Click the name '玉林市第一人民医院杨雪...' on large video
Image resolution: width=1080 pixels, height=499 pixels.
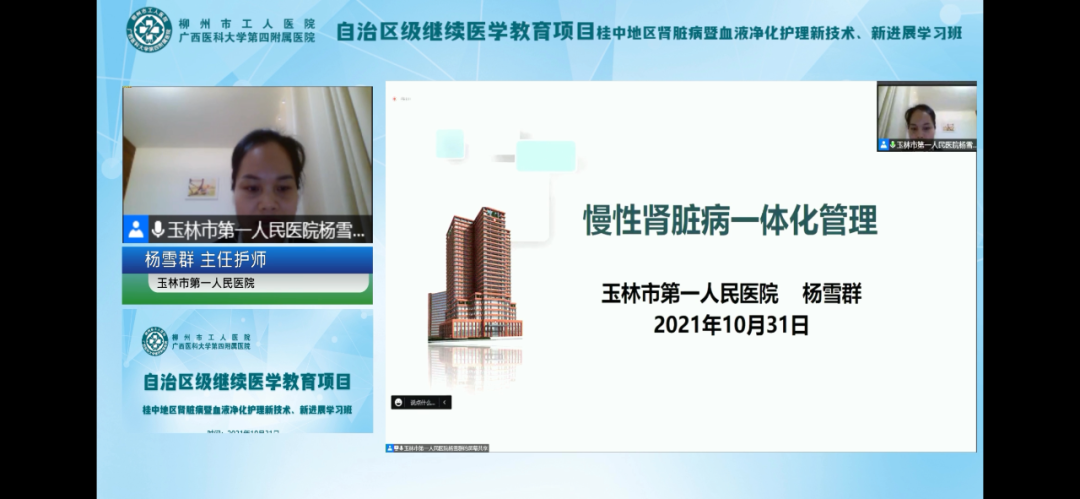[x=266, y=230]
